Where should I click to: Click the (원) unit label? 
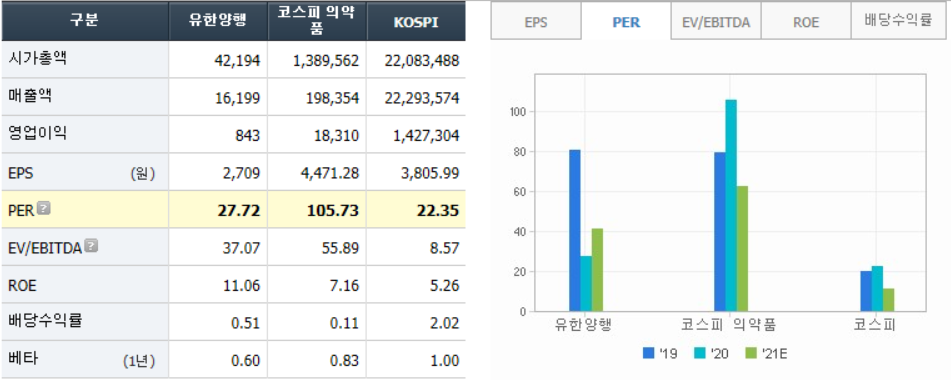coord(143,174)
